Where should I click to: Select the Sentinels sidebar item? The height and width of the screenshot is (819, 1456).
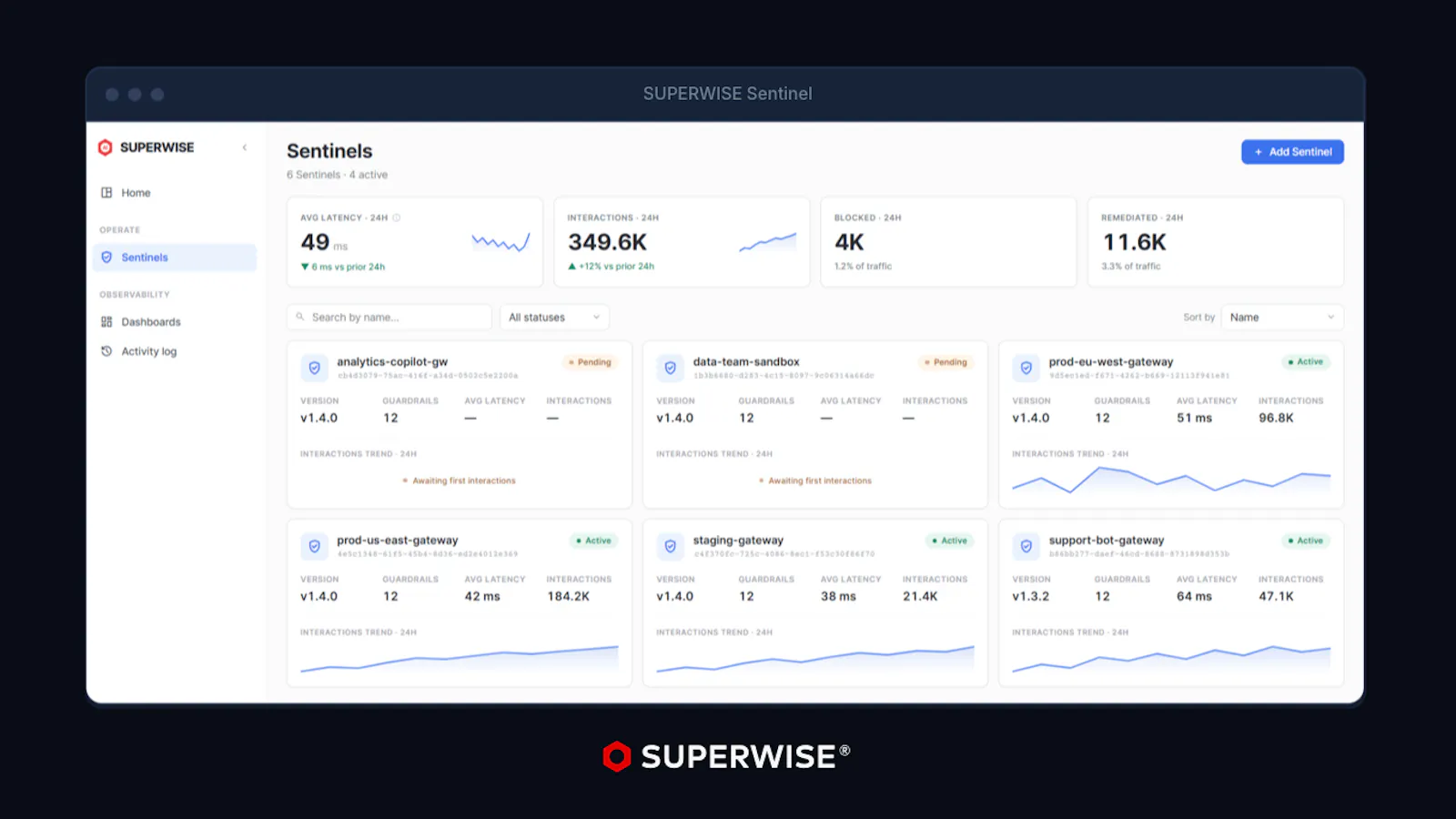click(x=175, y=258)
